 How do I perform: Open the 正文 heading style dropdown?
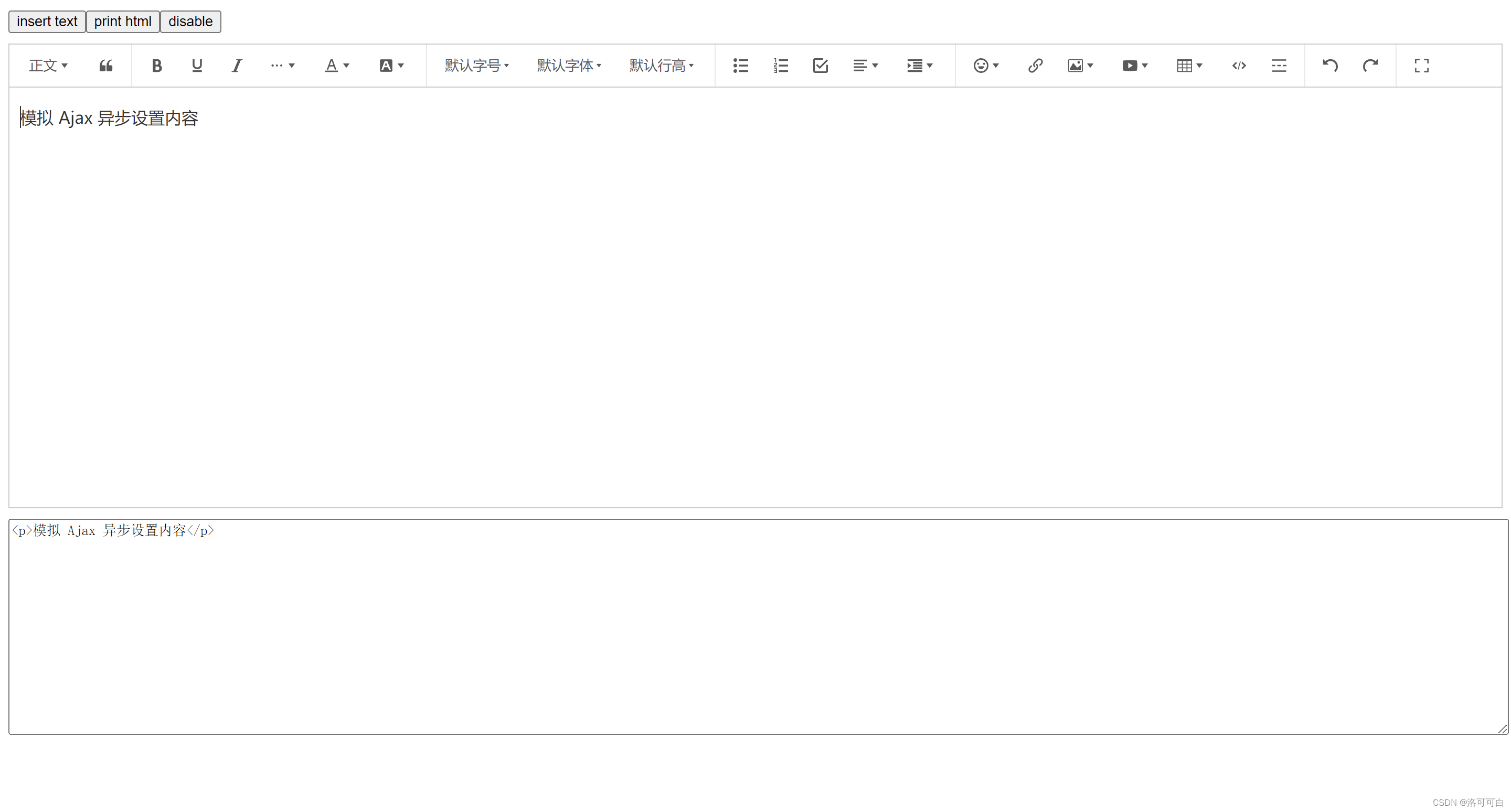click(48, 66)
